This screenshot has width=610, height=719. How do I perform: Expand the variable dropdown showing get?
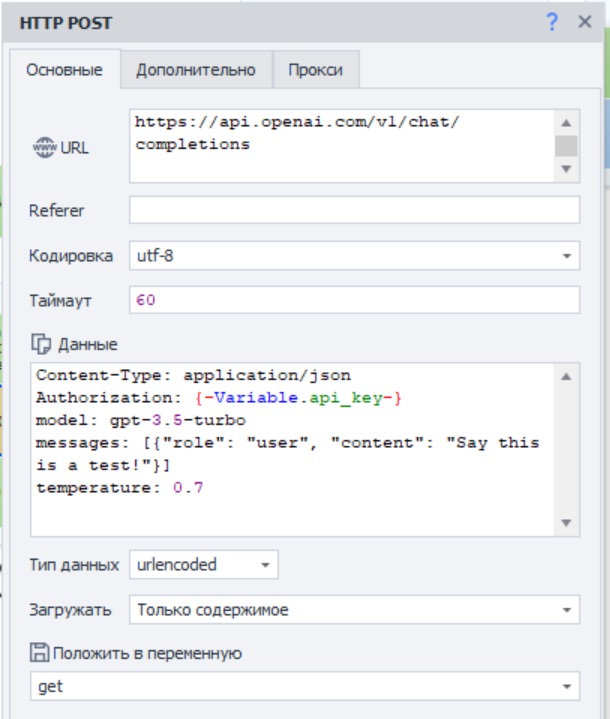coord(568,687)
